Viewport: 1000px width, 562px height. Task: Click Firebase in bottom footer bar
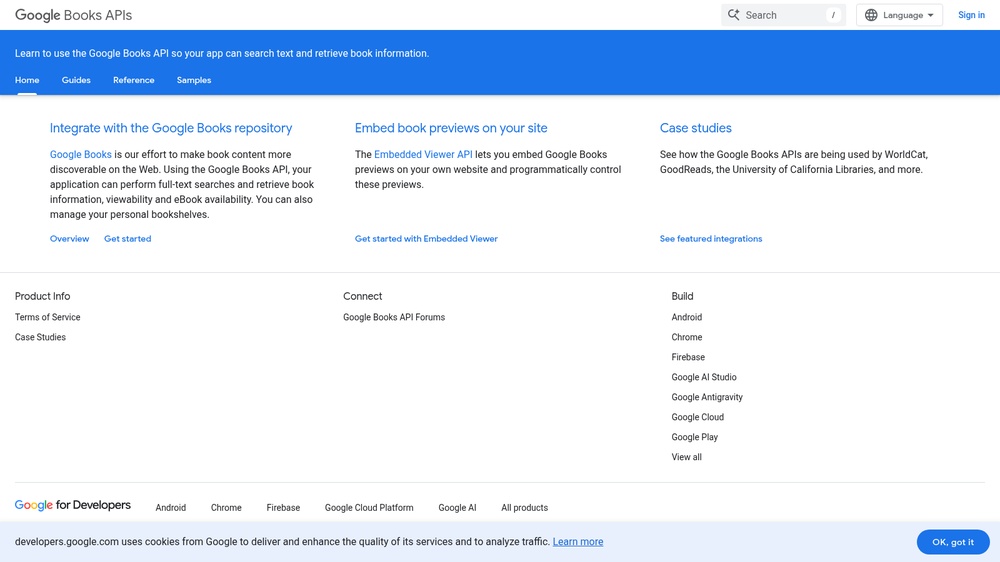[x=283, y=508]
